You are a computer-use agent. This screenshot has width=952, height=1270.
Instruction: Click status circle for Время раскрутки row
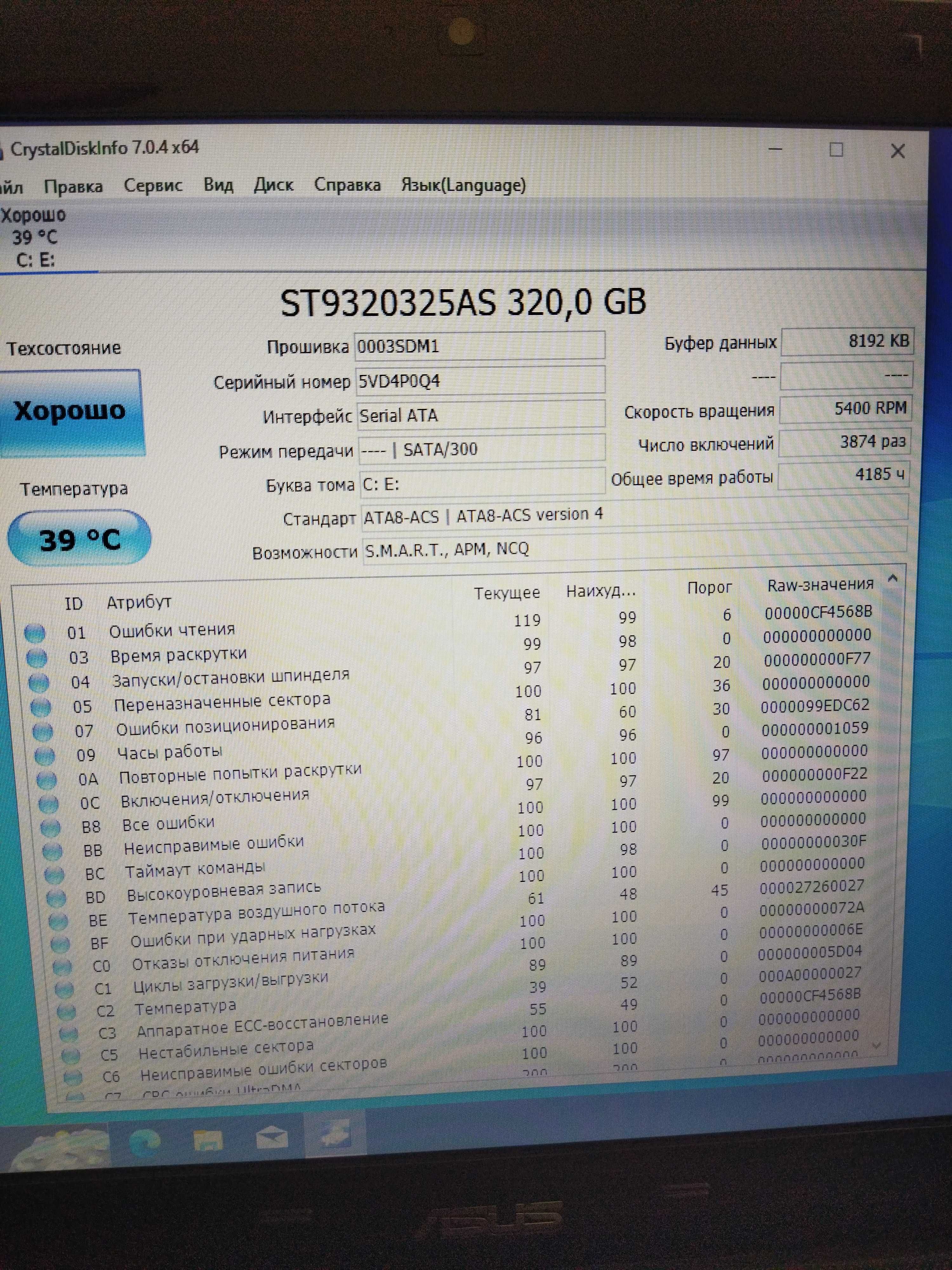coord(37,658)
